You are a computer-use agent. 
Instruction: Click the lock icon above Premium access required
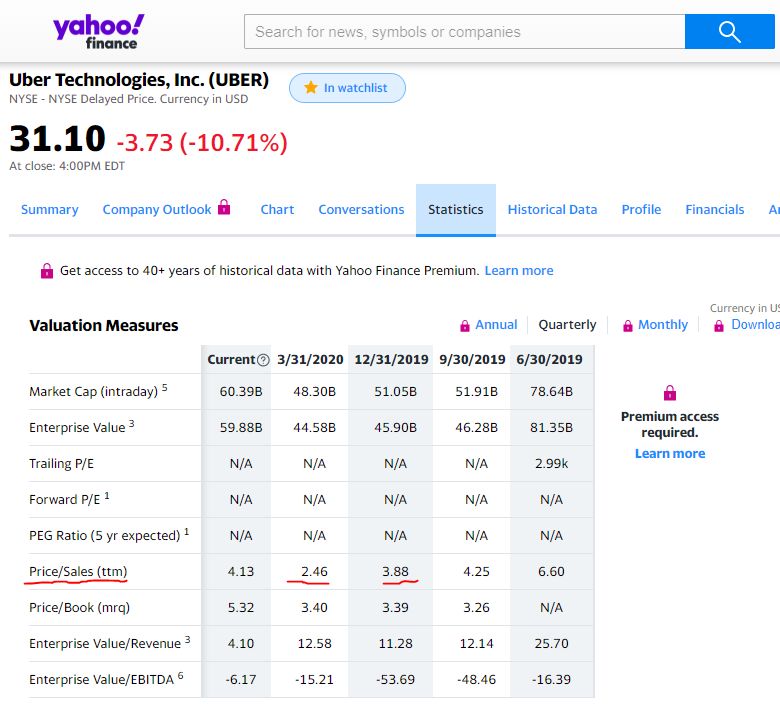pos(670,393)
